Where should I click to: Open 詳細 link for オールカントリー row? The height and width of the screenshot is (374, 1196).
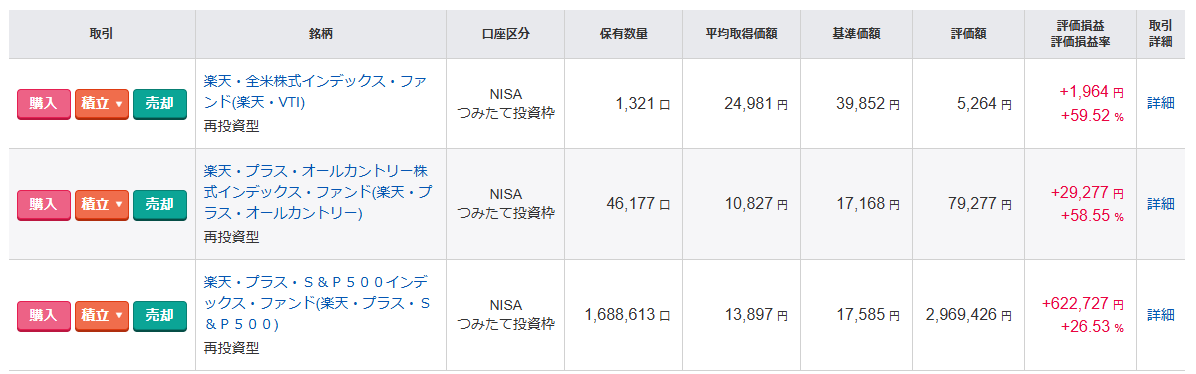tap(1161, 204)
